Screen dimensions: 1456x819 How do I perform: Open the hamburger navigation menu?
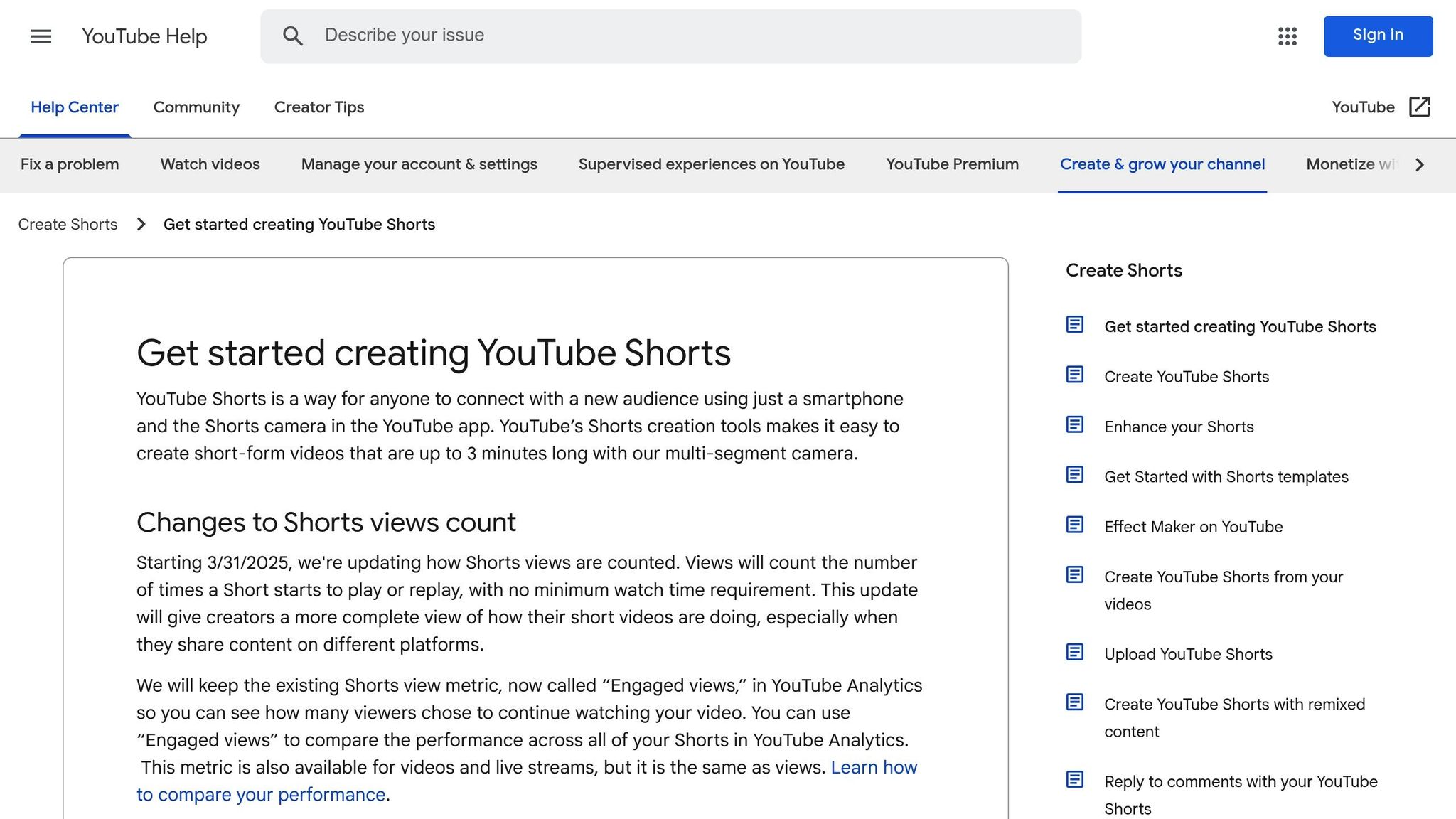(40, 36)
